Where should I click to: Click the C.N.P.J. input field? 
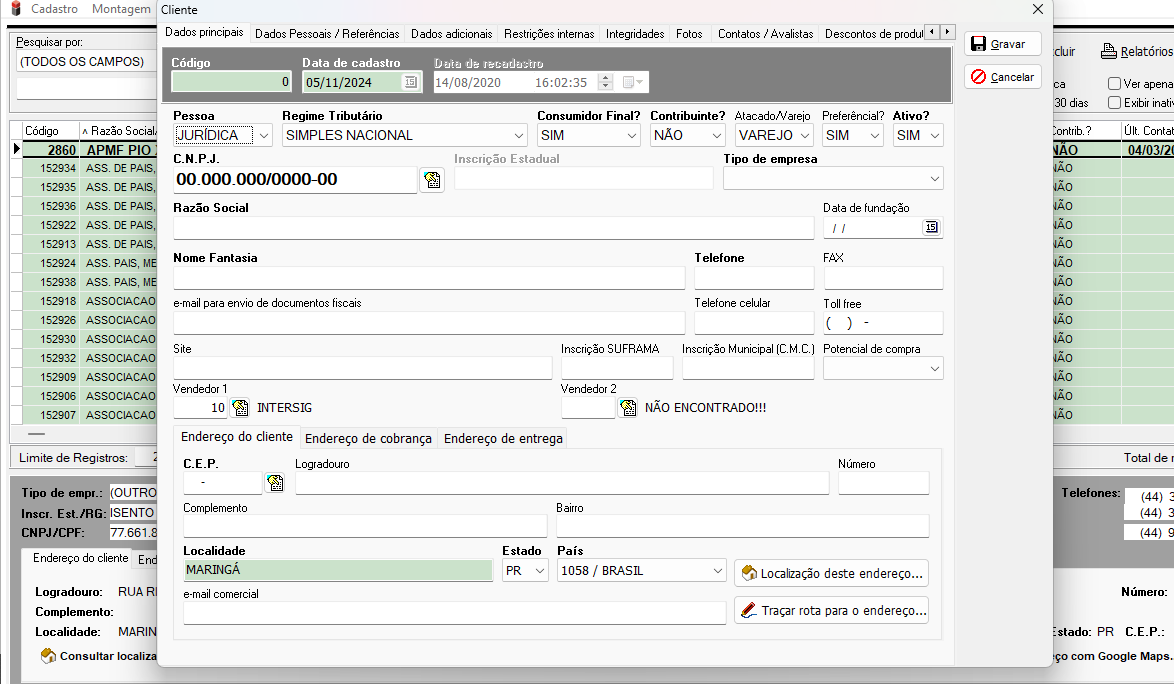[295, 180]
